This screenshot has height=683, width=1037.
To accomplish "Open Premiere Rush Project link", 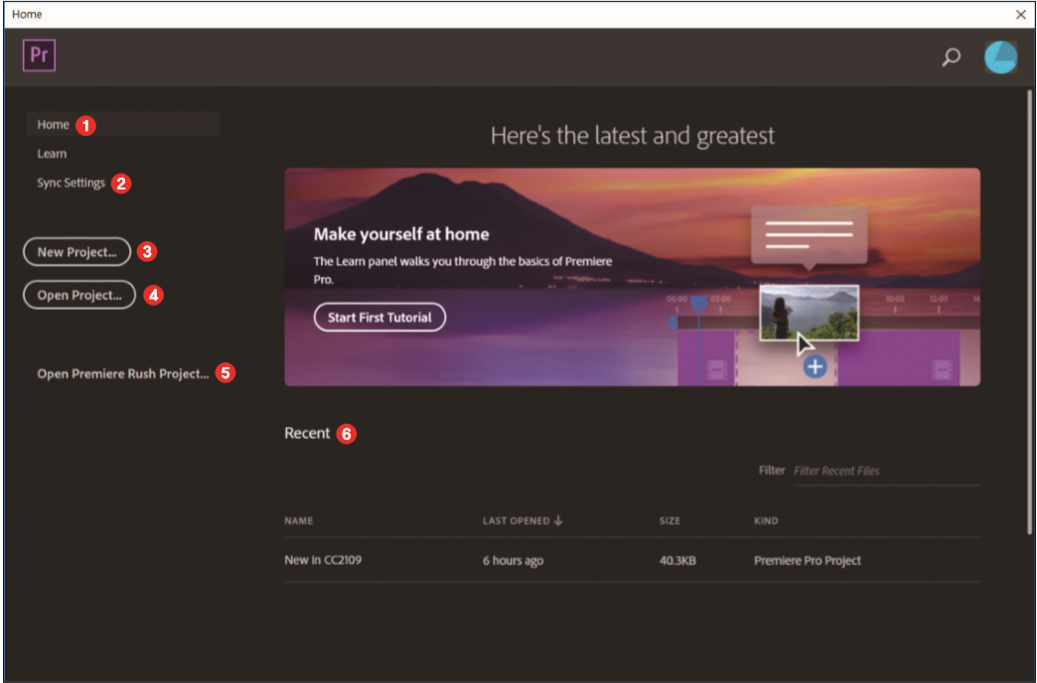I will coord(123,374).
